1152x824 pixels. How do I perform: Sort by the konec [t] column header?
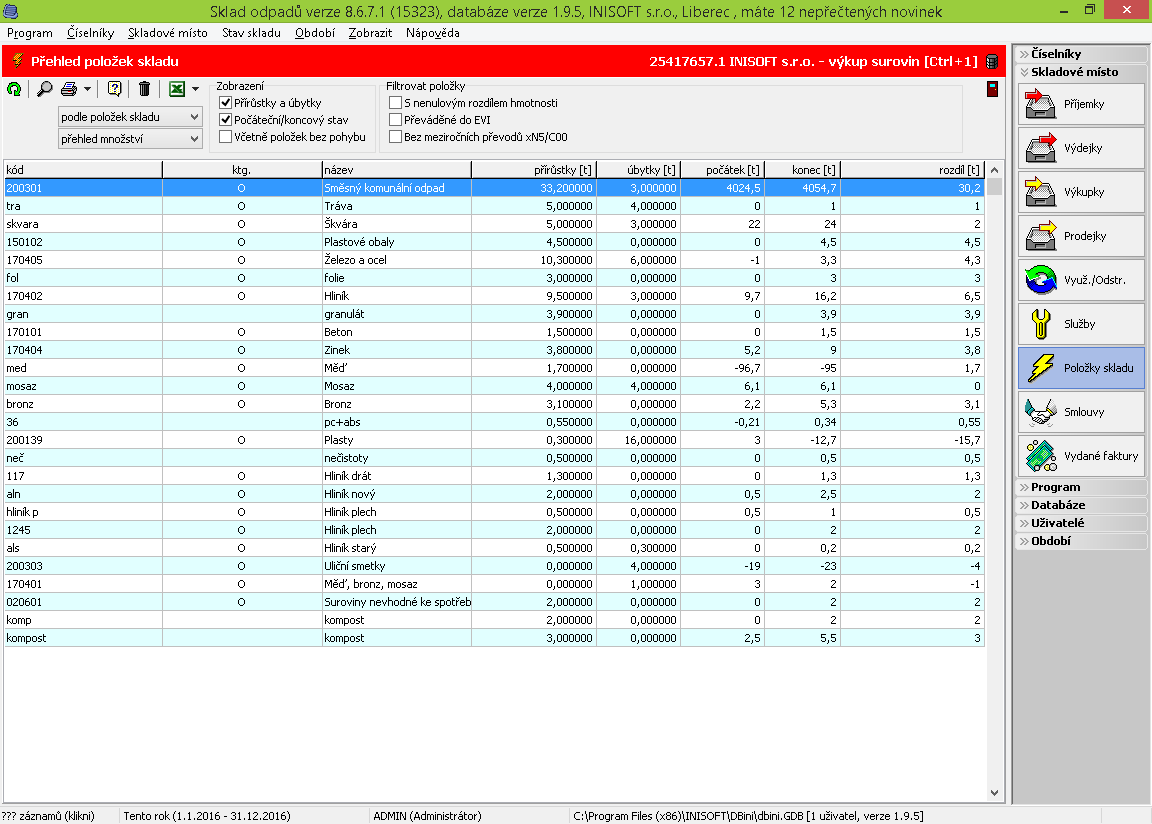802,170
